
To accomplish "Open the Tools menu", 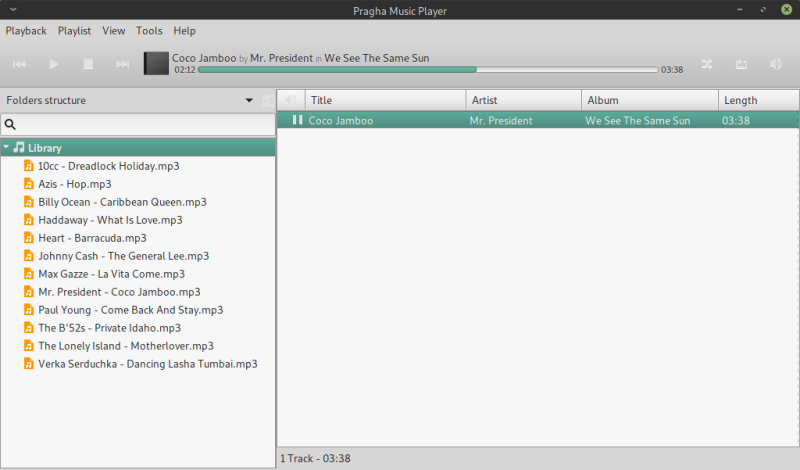I will (x=149, y=31).
